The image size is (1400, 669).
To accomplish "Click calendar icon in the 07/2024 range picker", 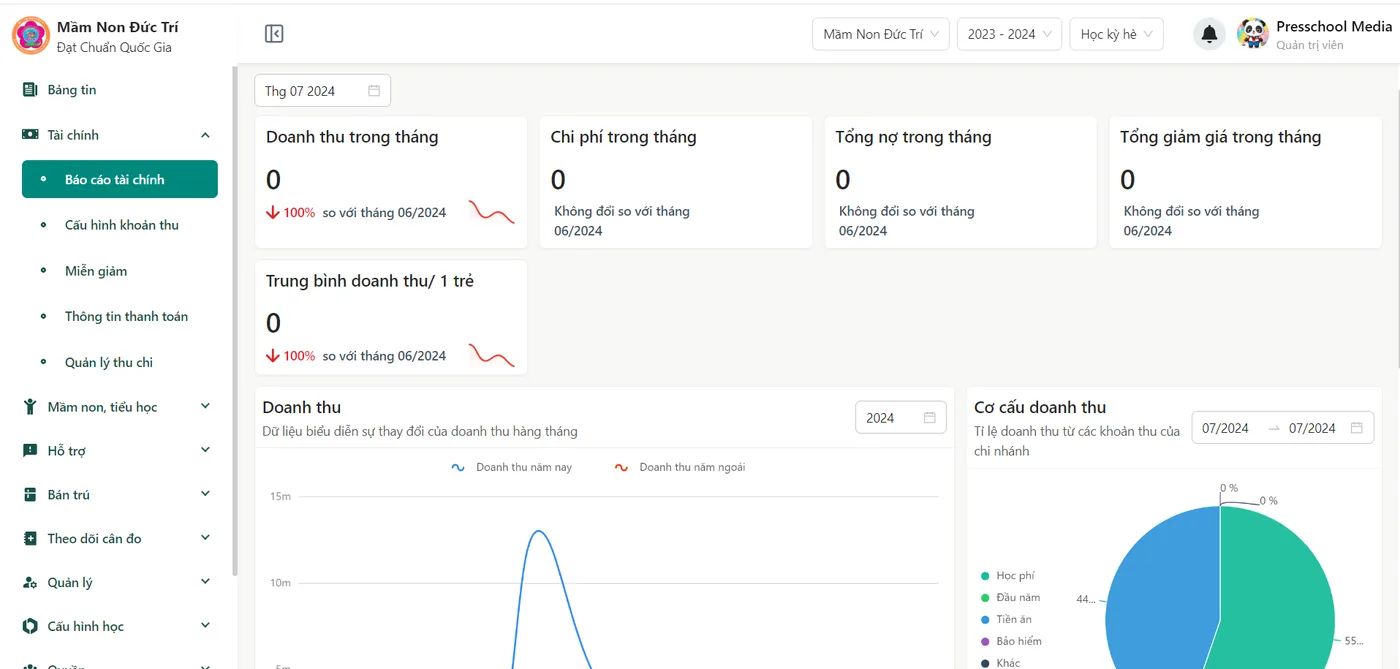I will click(1357, 428).
